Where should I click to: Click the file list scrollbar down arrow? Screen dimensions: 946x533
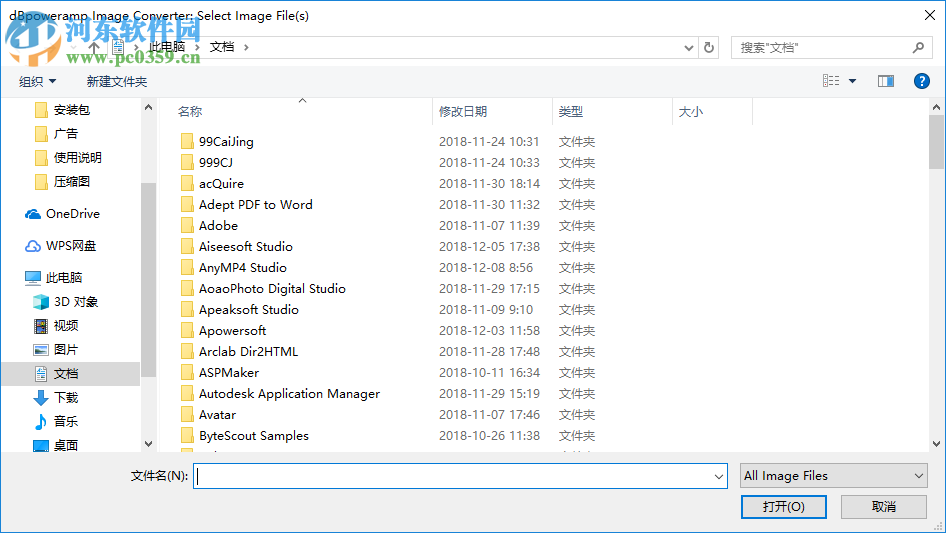(936, 444)
